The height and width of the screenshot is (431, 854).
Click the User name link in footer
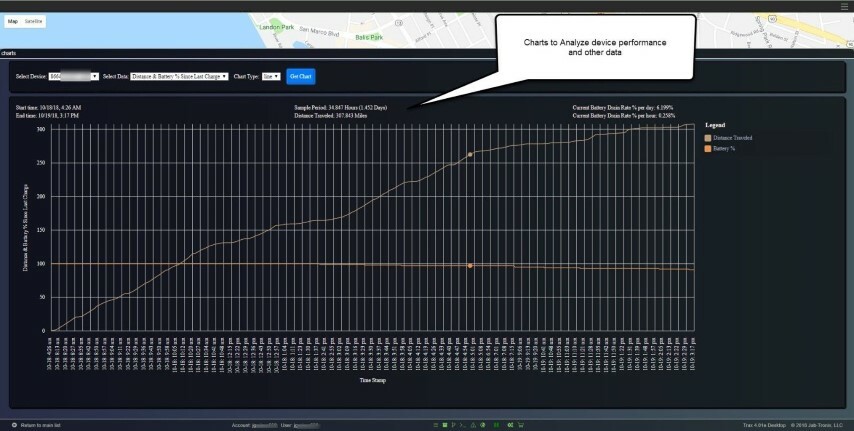[x=307, y=425]
